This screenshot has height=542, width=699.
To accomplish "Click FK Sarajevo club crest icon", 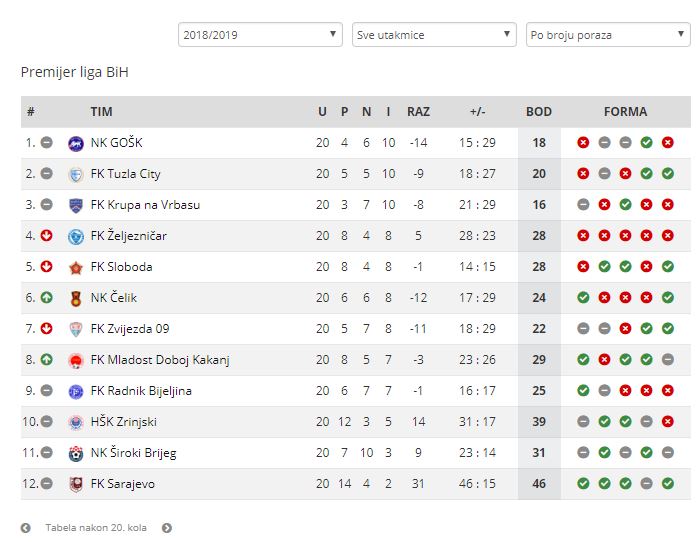I will tap(76, 484).
